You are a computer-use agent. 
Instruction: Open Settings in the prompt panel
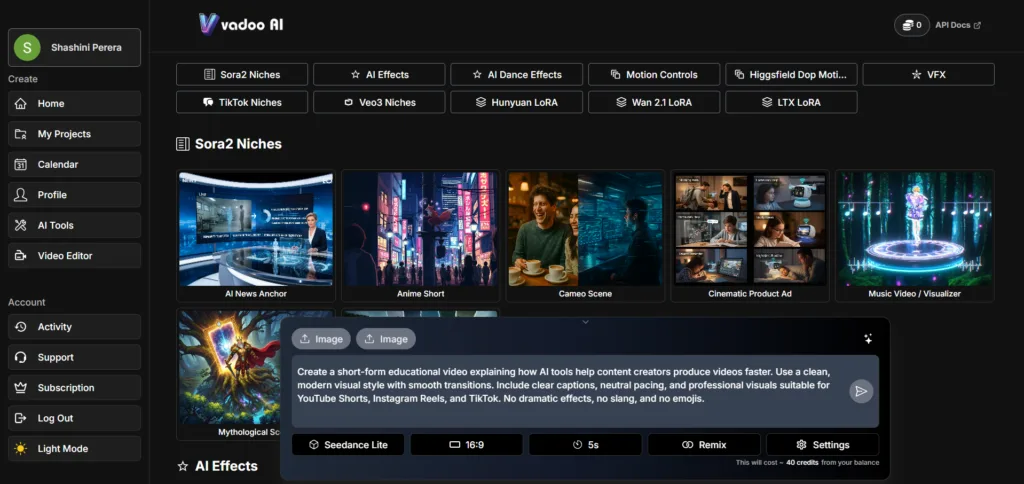tap(822, 445)
